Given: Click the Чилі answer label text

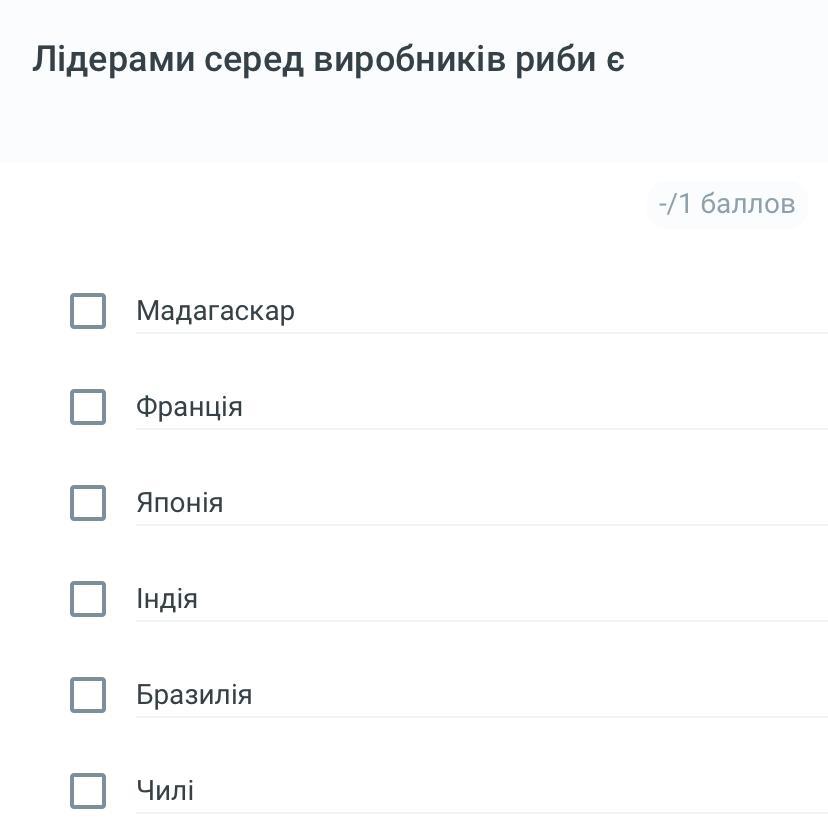Looking at the screenshot, I should (165, 791).
